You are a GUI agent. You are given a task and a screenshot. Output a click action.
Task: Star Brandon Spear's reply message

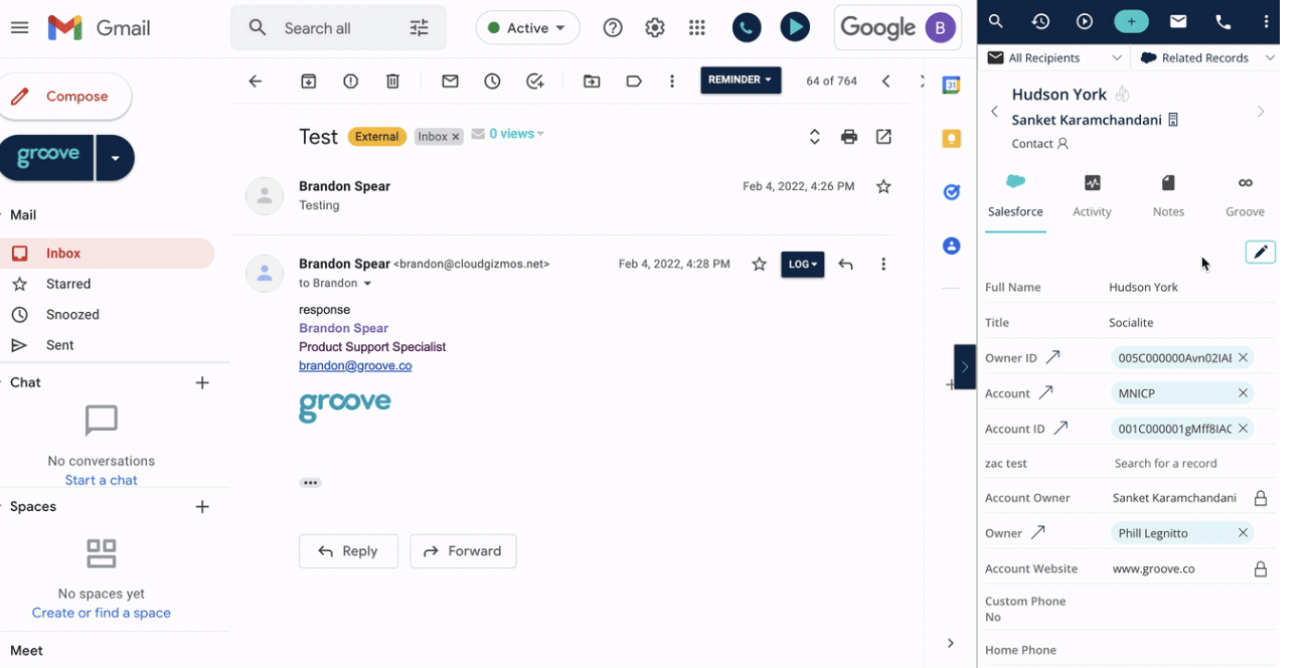pyautogui.click(x=759, y=264)
